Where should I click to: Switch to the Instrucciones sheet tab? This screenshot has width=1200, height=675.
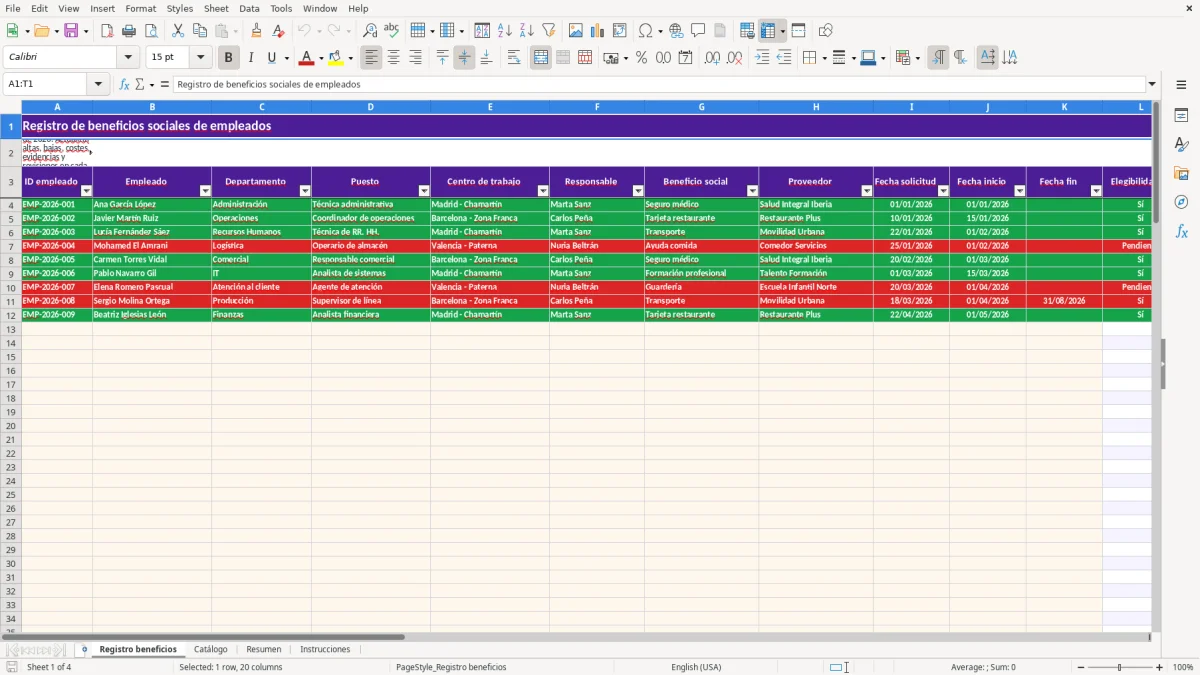point(325,650)
